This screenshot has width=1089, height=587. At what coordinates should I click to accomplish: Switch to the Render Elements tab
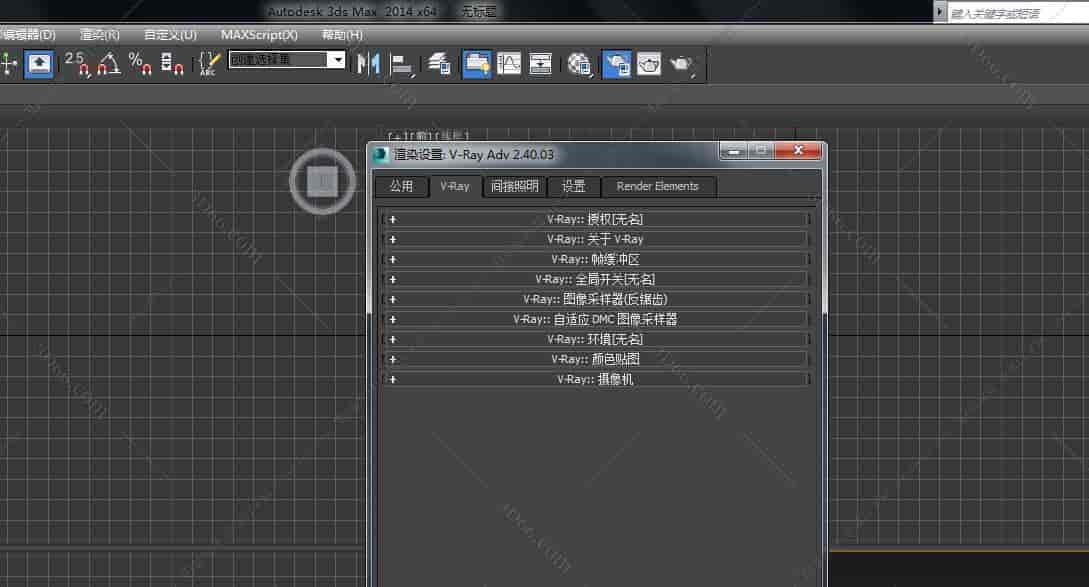[x=657, y=186]
